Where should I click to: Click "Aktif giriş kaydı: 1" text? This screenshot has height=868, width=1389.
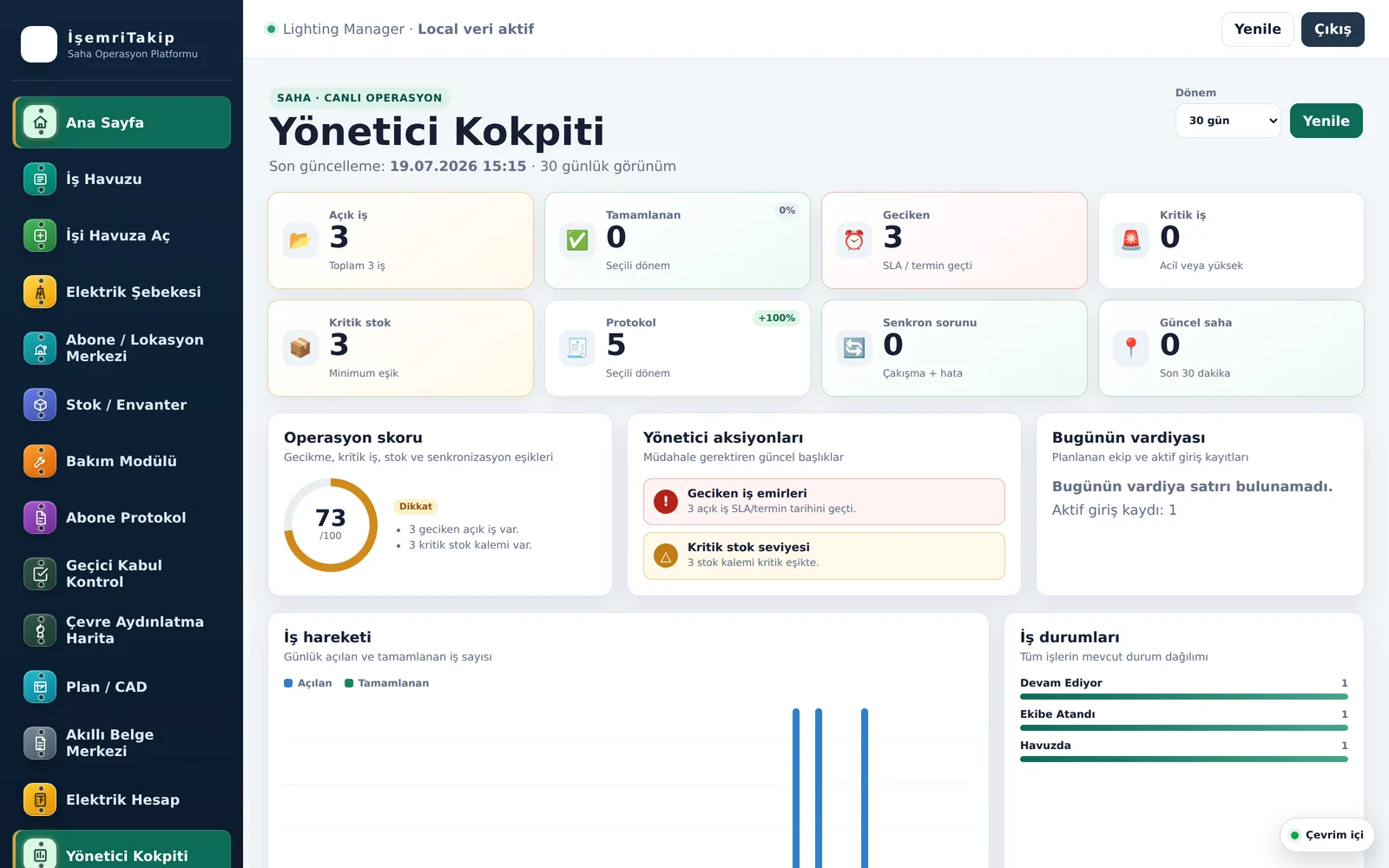pyautogui.click(x=1115, y=510)
